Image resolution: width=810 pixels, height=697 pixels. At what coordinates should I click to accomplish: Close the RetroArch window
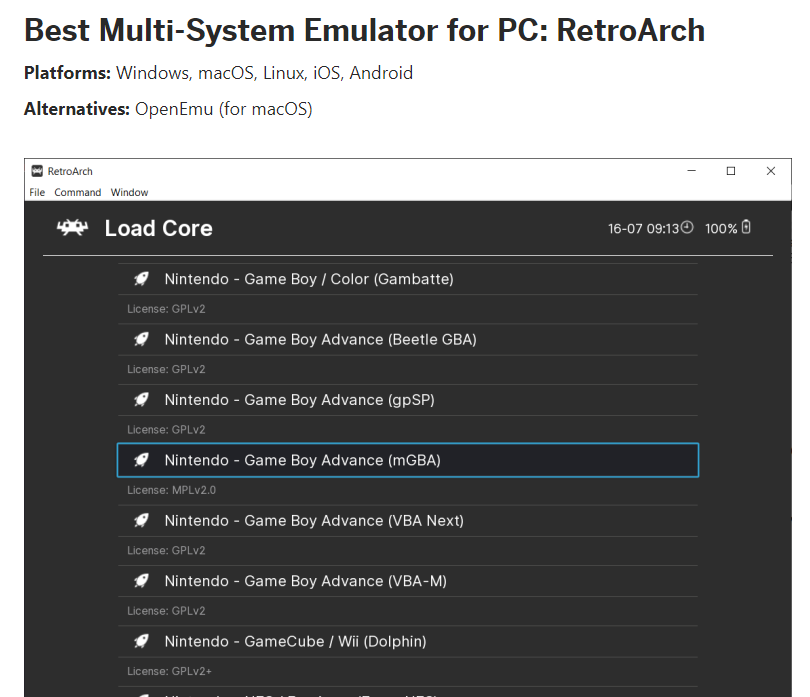771,171
